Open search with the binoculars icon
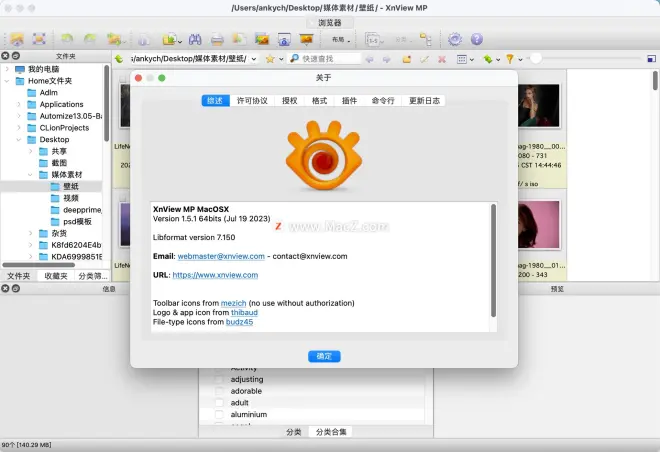 click(x=195, y=39)
